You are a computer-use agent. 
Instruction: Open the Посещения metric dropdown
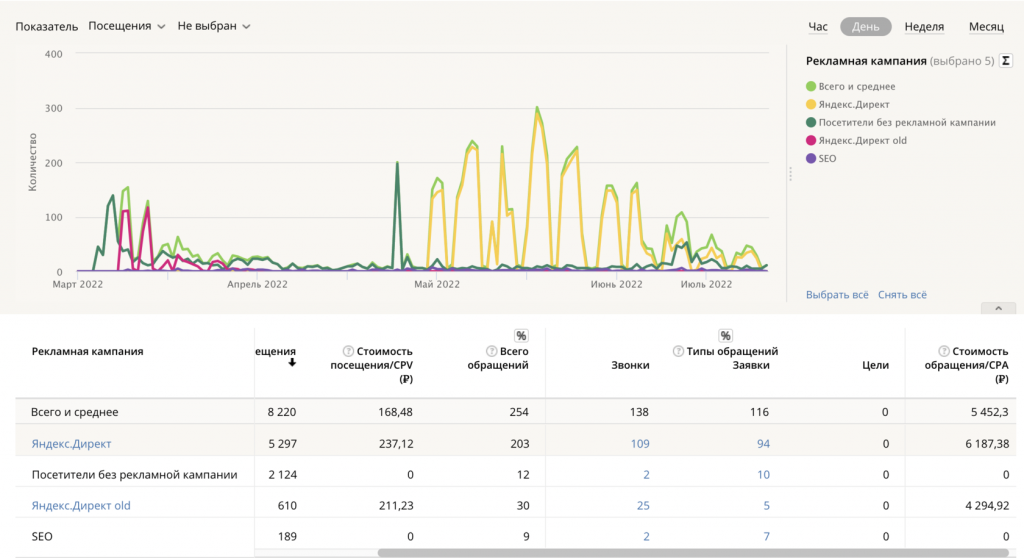click(127, 26)
